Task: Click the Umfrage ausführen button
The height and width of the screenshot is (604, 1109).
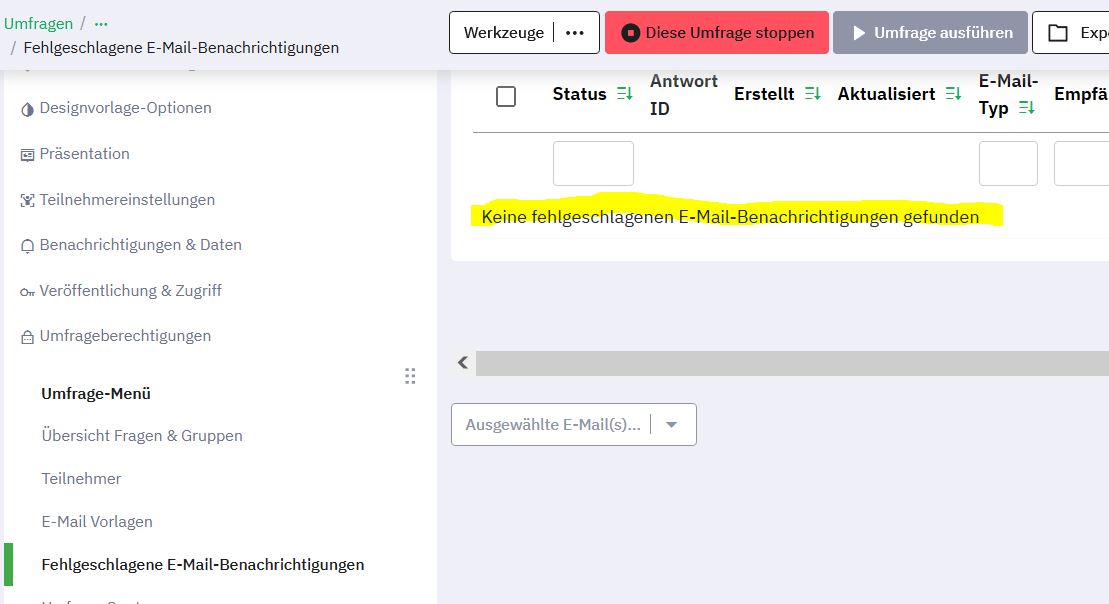Action: [x=930, y=33]
